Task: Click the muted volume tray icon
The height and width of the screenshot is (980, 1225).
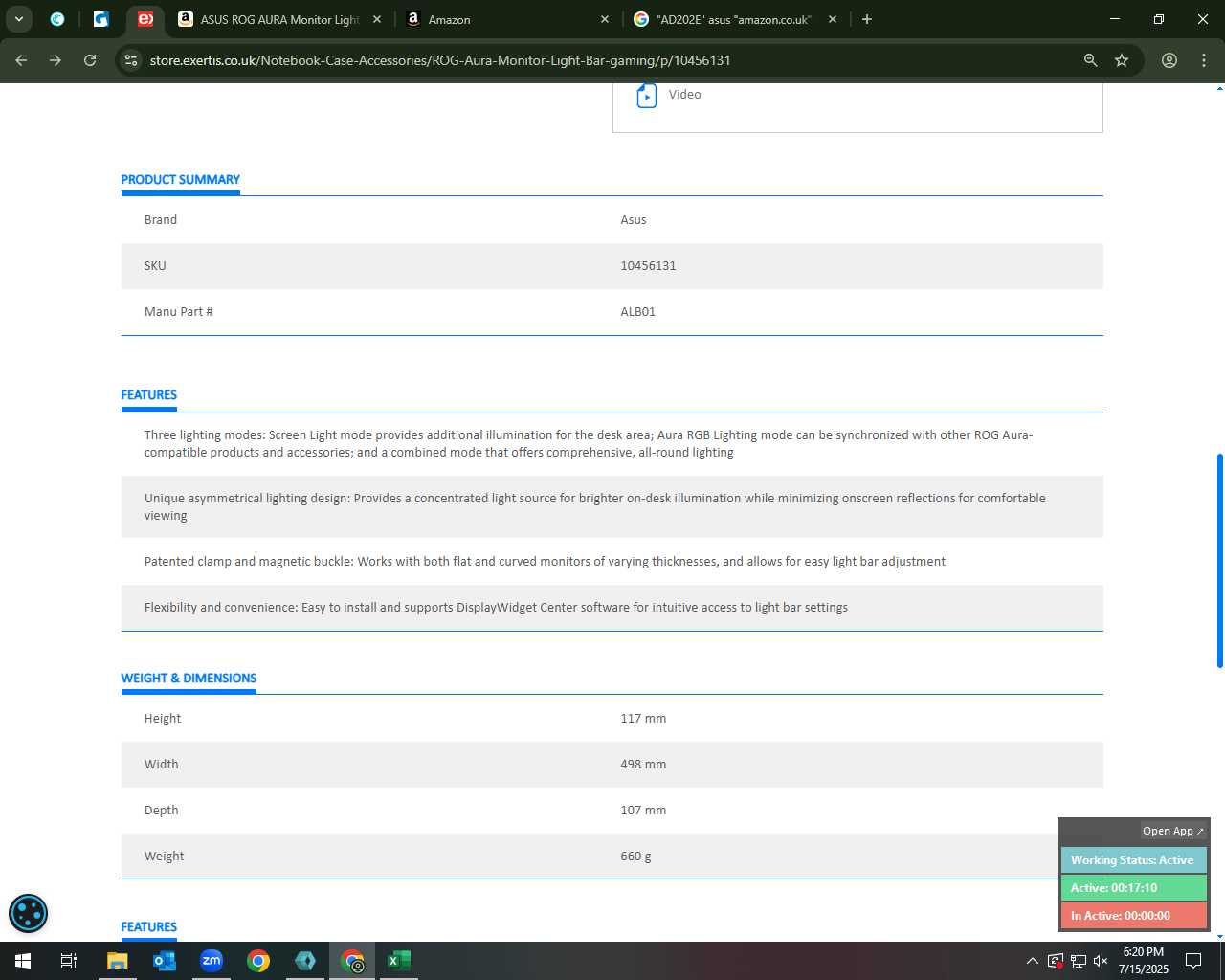Action: pyautogui.click(x=1102, y=961)
